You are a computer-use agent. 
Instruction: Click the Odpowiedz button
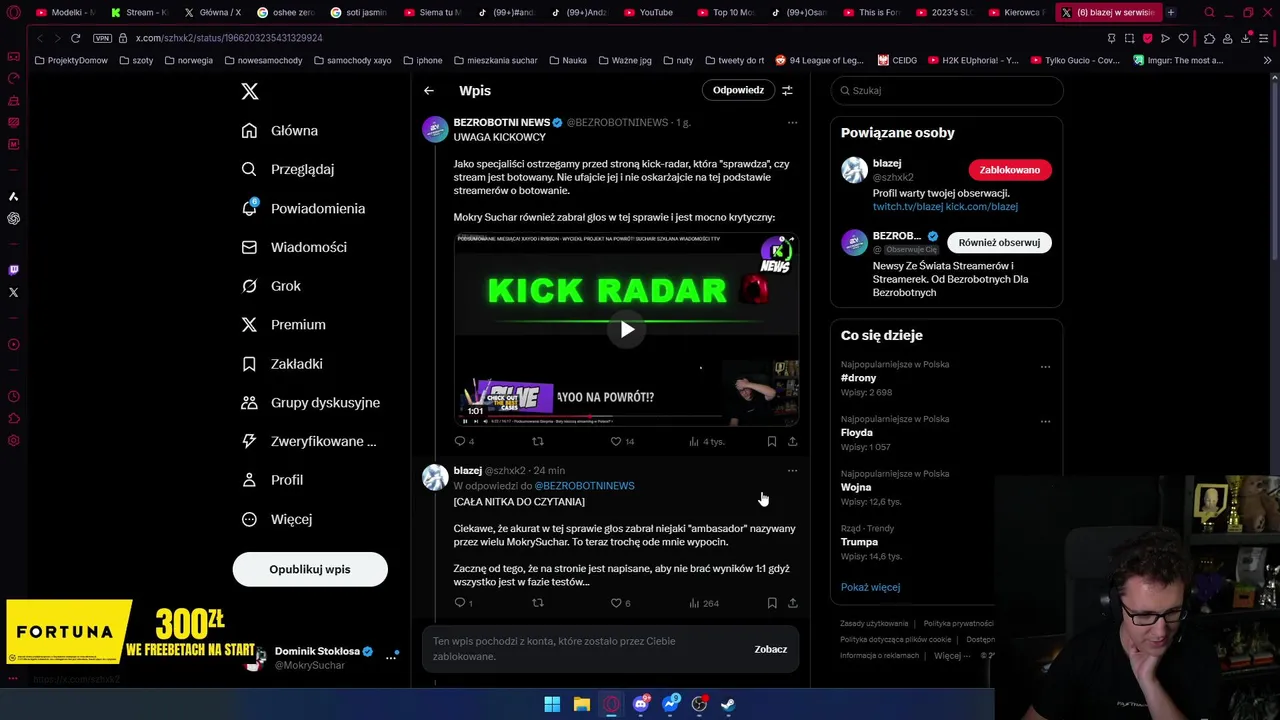click(738, 90)
